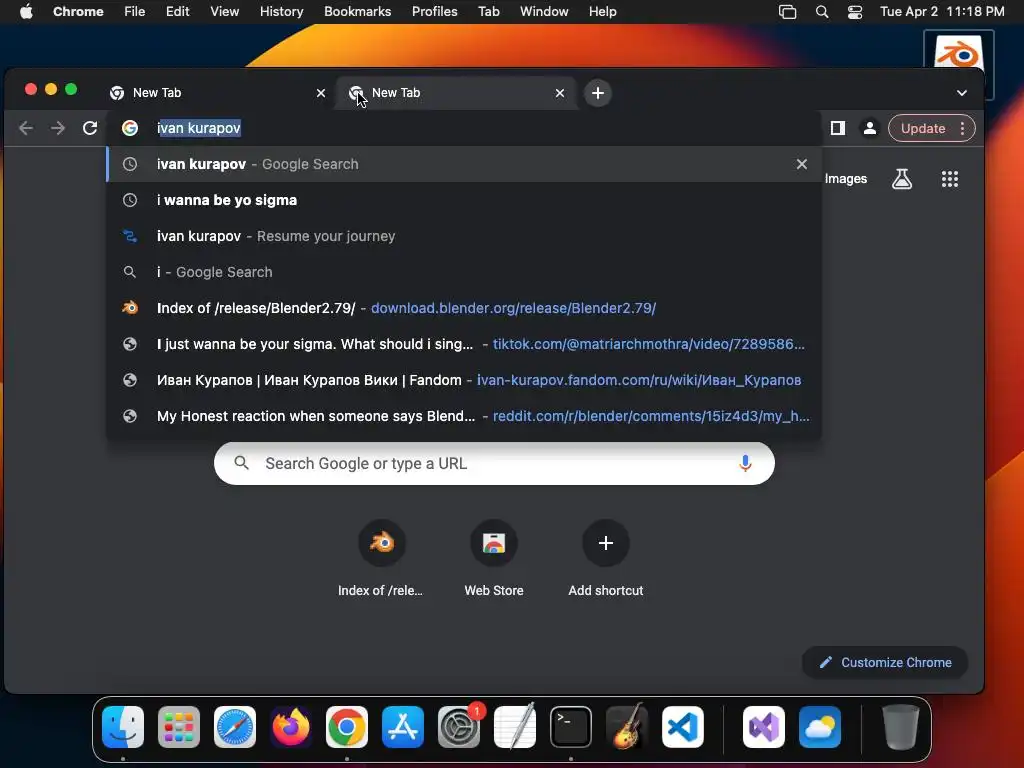Viewport: 1024px width, 768px height.
Task: Click the browser forward arrow
Action: (x=58, y=128)
